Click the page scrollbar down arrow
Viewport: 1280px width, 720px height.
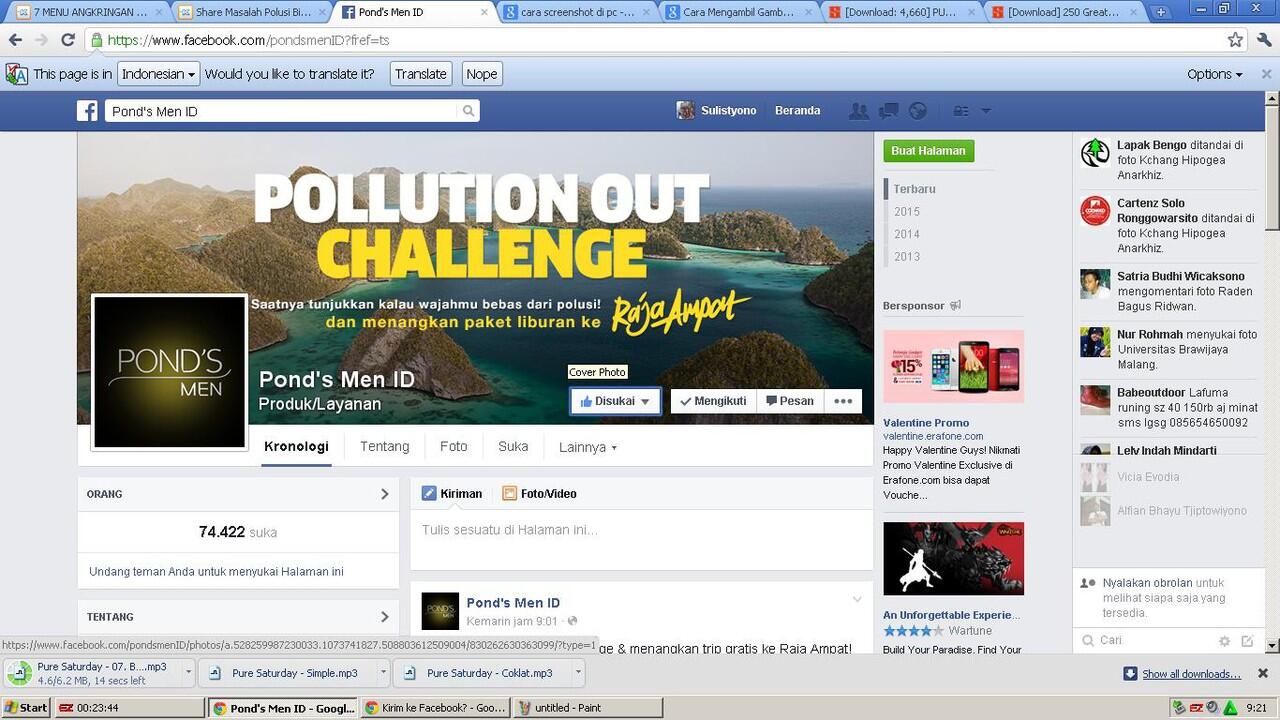pos(1272,646)
